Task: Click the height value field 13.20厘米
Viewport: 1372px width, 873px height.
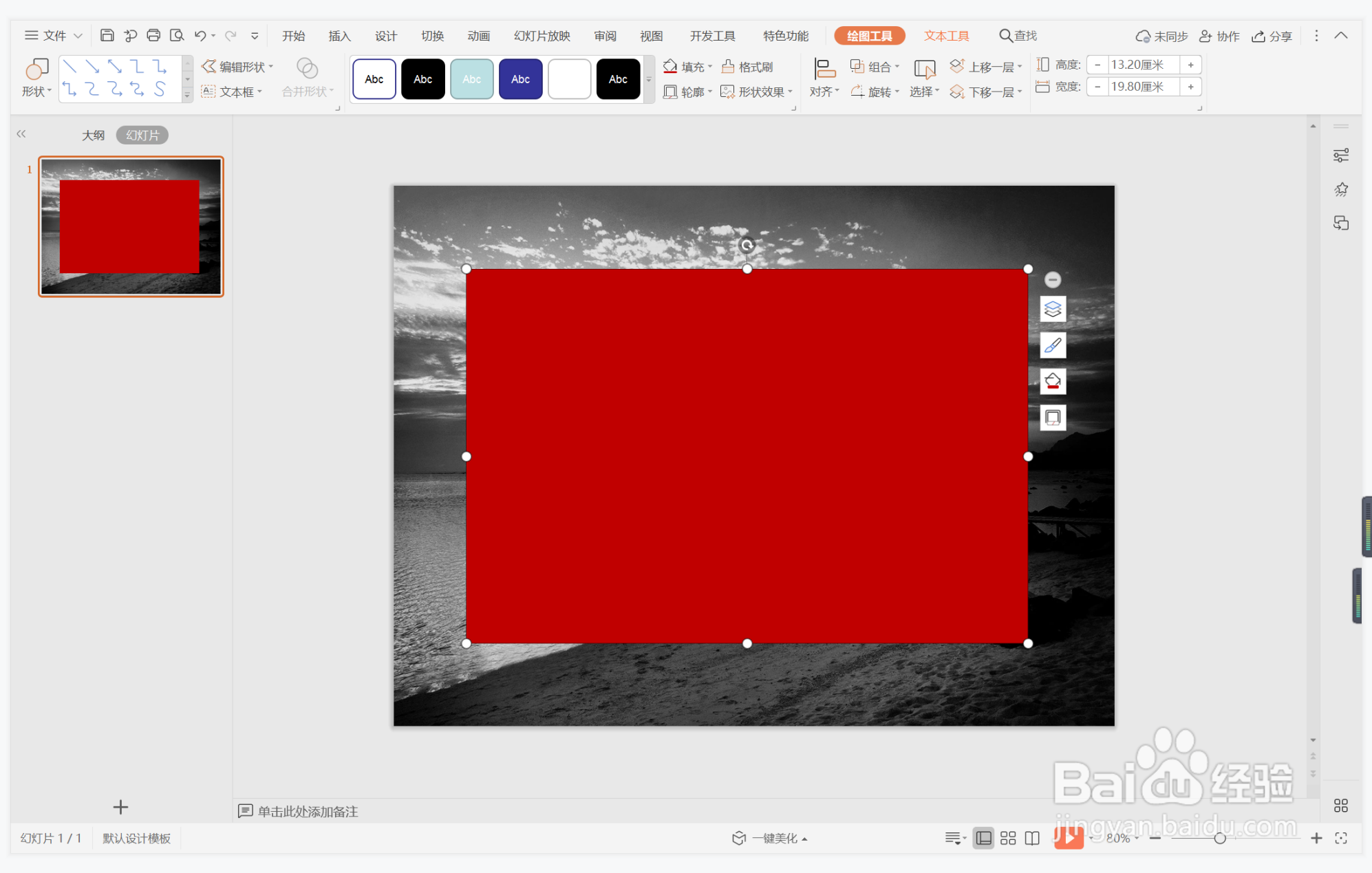Action: tap(1144, 65)
